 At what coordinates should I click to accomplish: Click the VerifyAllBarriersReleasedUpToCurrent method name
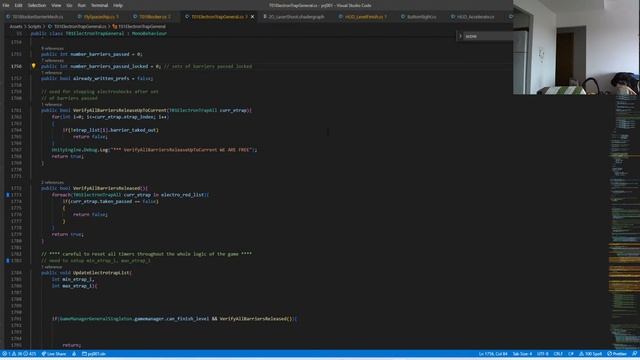(120, 110)
